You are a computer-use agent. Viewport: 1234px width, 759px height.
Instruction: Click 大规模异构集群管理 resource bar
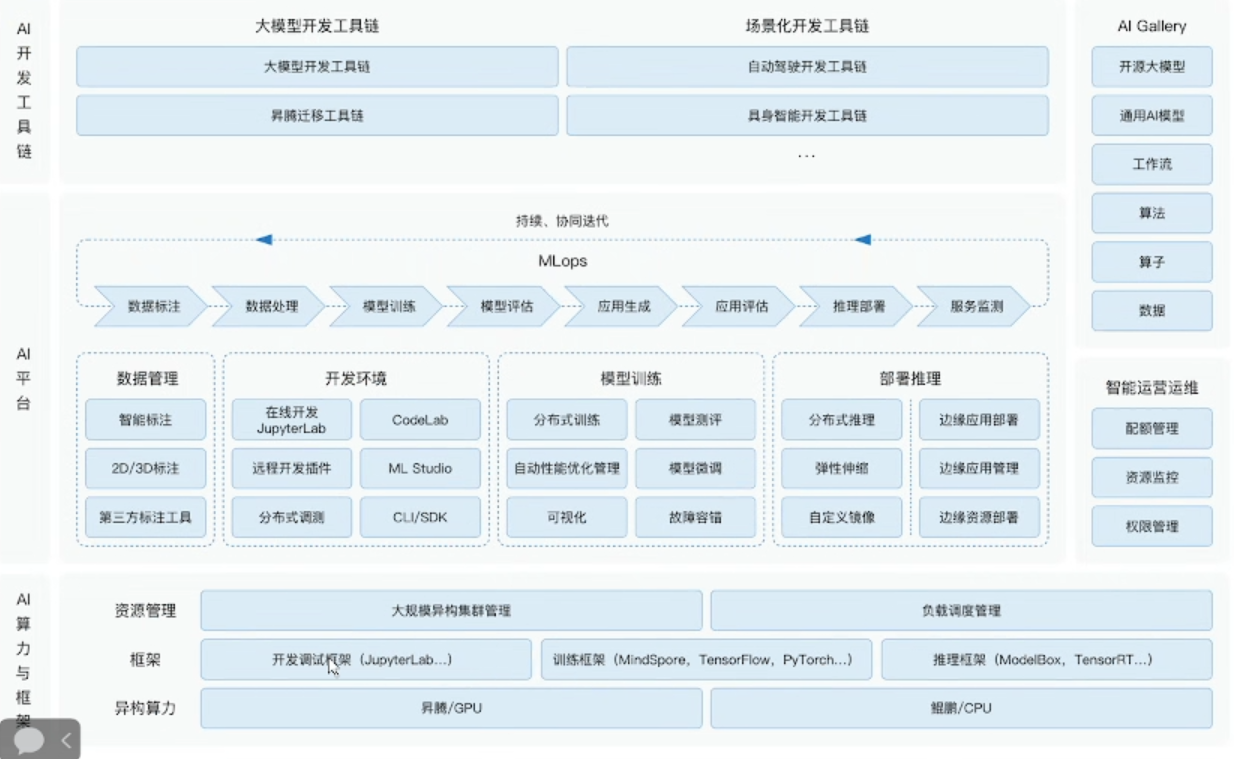pyautogui.click(x=451, y=610)
